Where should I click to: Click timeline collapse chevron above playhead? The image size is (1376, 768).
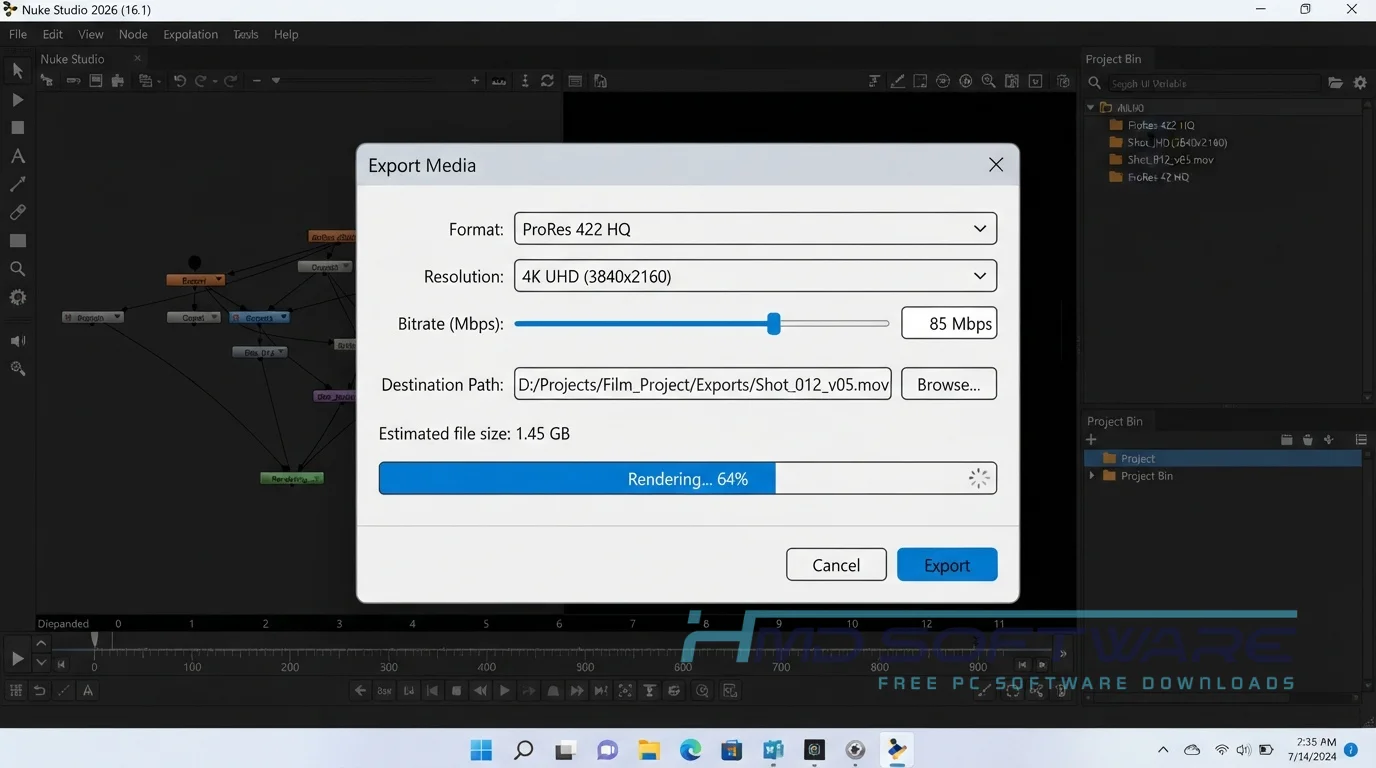coord(41,643)
